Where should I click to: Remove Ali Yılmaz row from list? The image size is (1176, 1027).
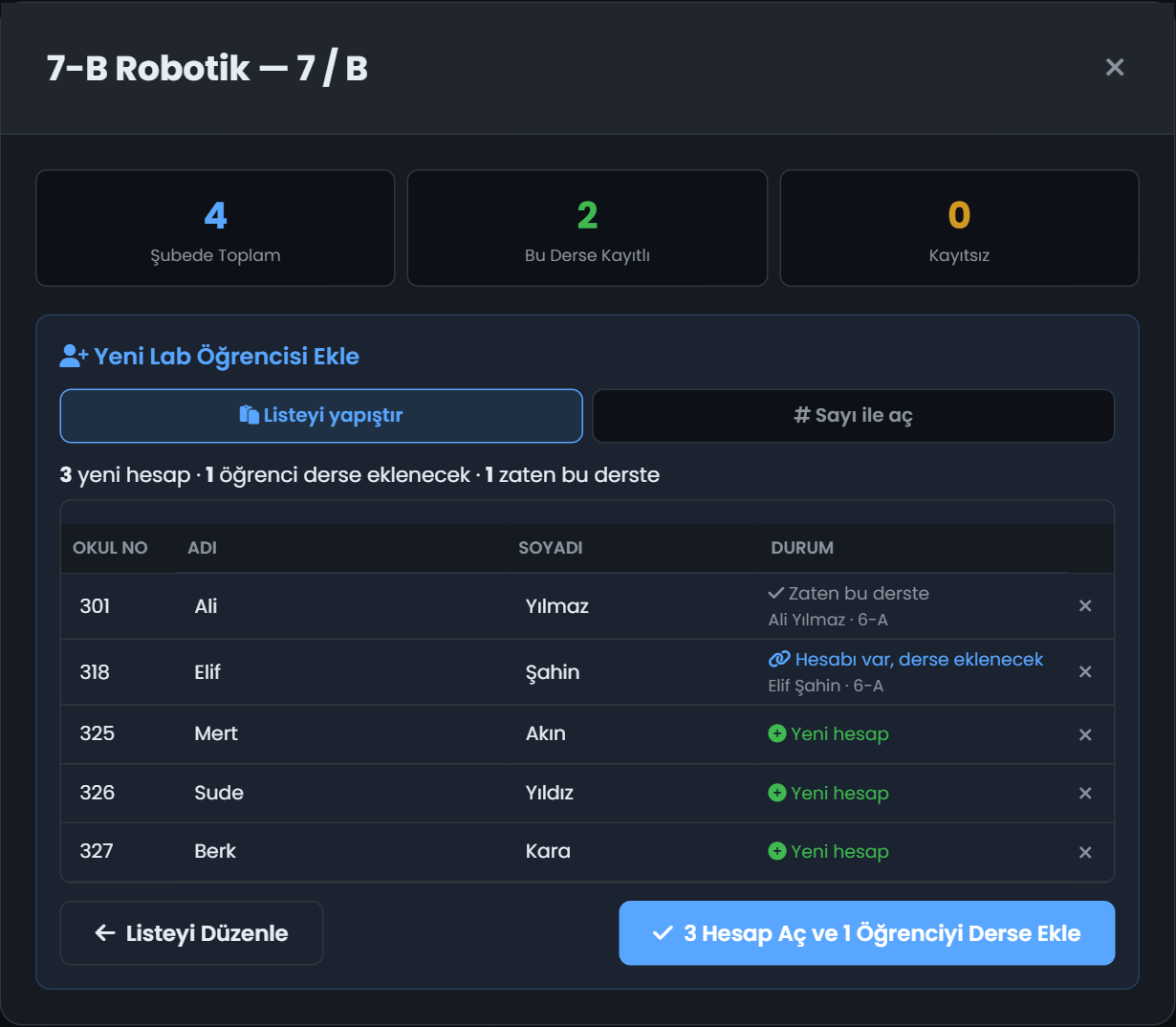coord(1085,605)
